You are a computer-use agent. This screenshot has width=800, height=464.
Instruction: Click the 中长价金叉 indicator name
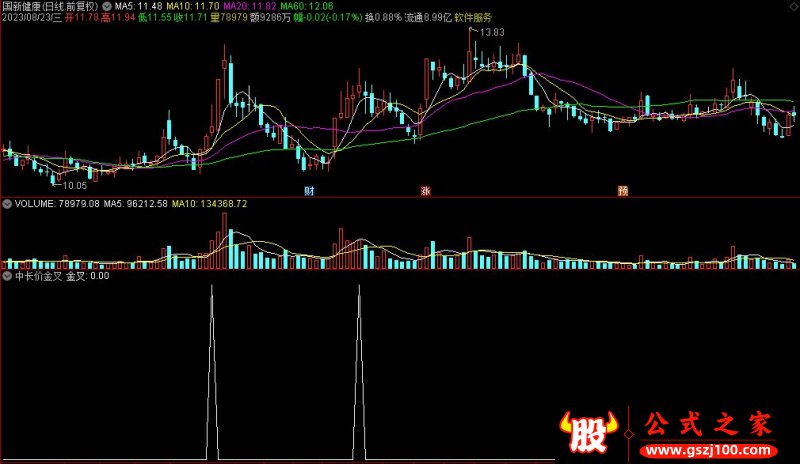(38, 276)
